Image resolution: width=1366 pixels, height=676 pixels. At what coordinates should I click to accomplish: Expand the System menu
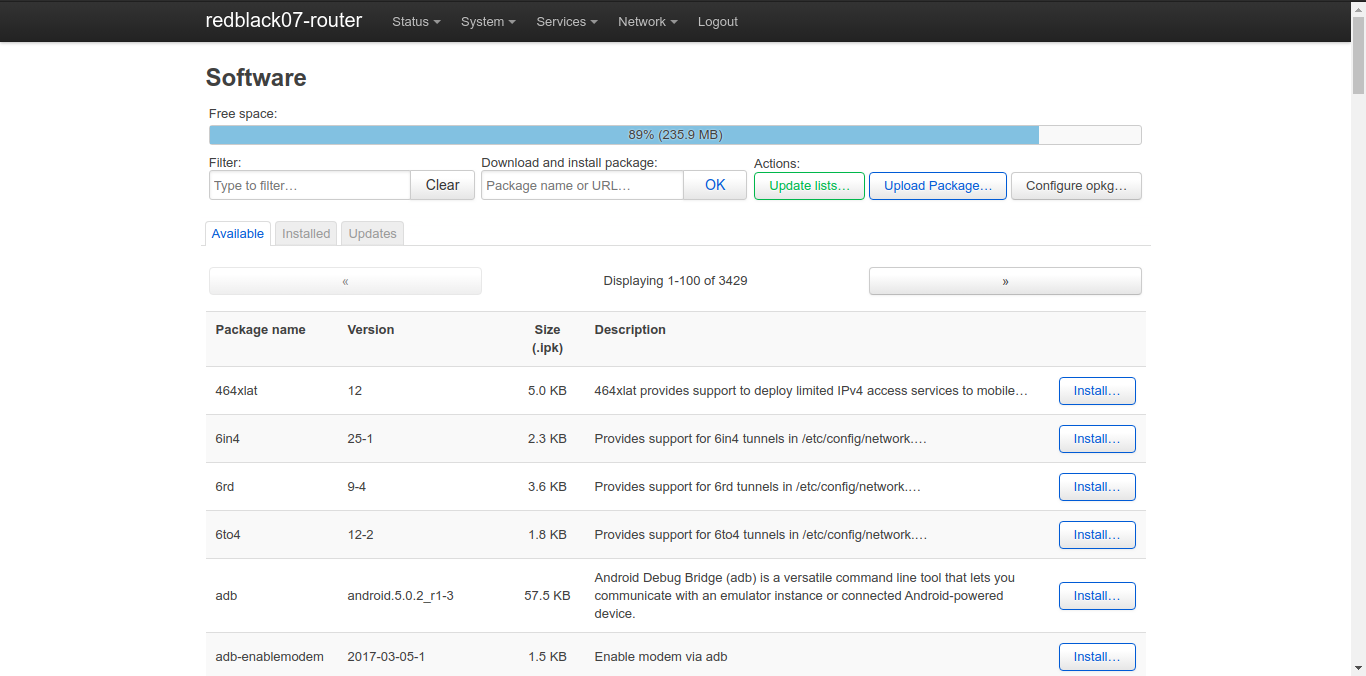(x=487, y=22)
